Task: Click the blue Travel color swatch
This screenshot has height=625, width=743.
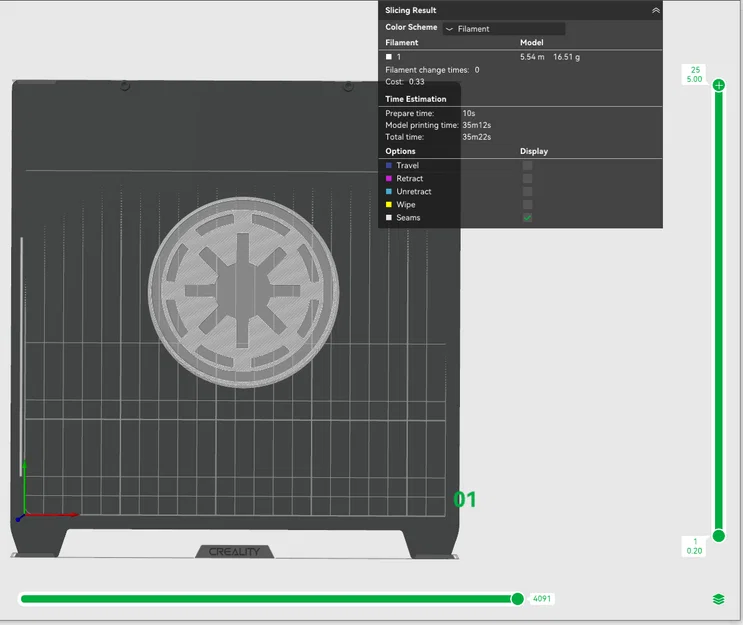Action: (389, 165)
